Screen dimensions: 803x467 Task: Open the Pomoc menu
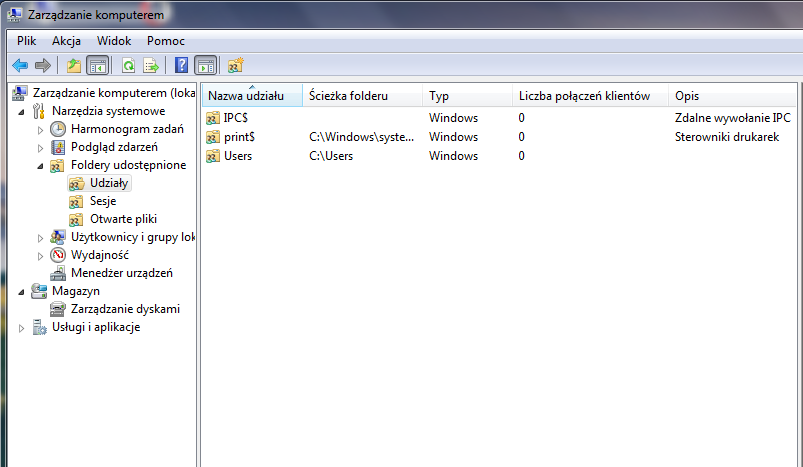(x=165, y=41)
